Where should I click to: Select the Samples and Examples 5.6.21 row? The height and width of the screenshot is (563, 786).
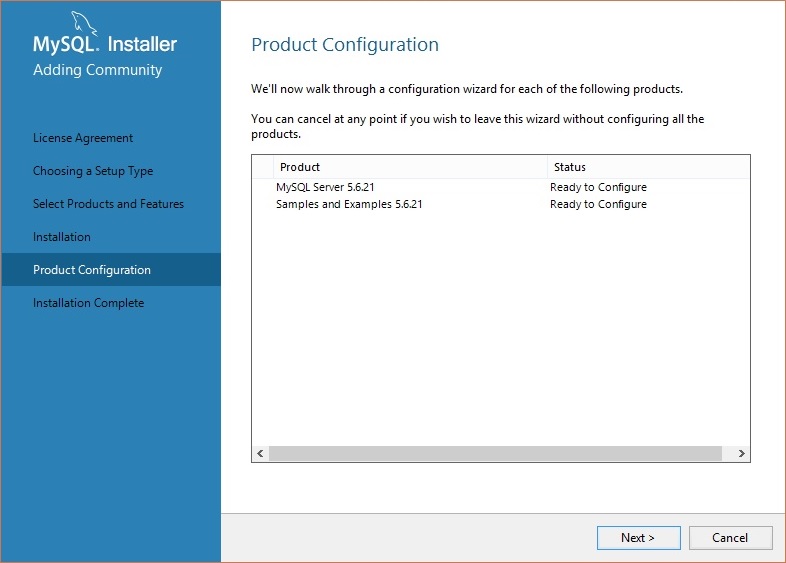click(x=501, y=204)
